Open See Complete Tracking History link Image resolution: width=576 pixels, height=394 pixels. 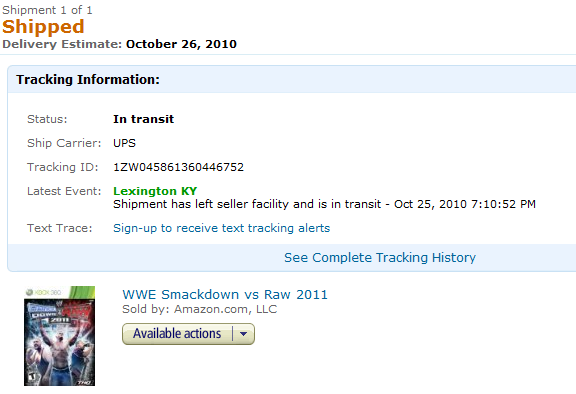click(x=380, y=257)
